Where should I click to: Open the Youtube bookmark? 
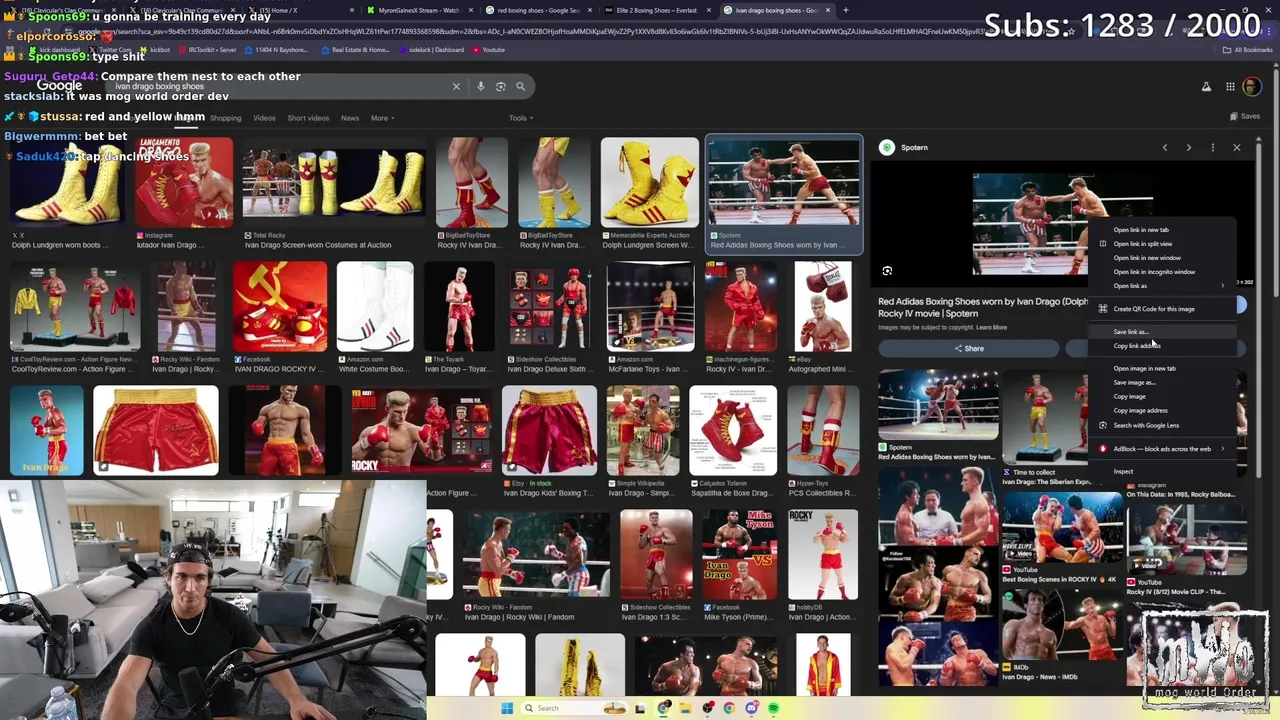tap(488, 50)
